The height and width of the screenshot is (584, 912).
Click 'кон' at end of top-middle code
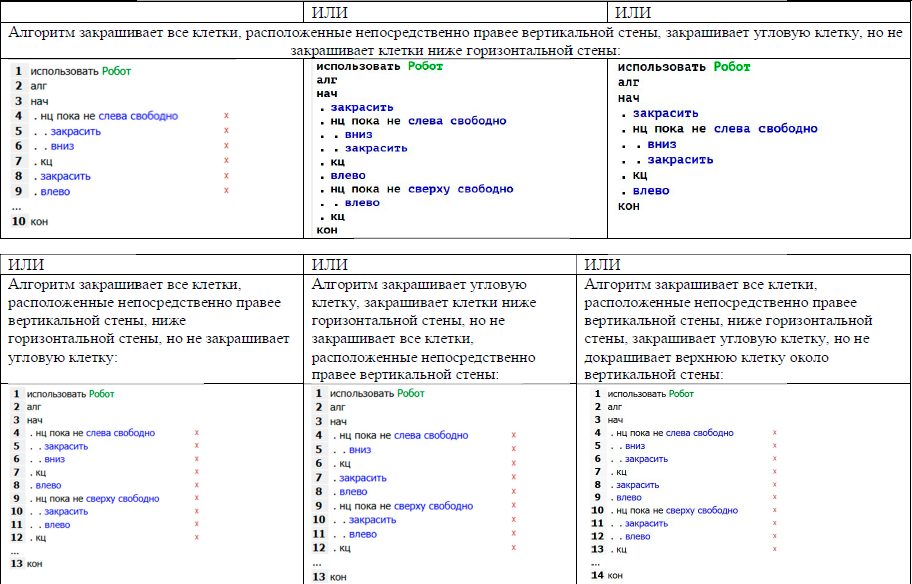tap(327, 230)
